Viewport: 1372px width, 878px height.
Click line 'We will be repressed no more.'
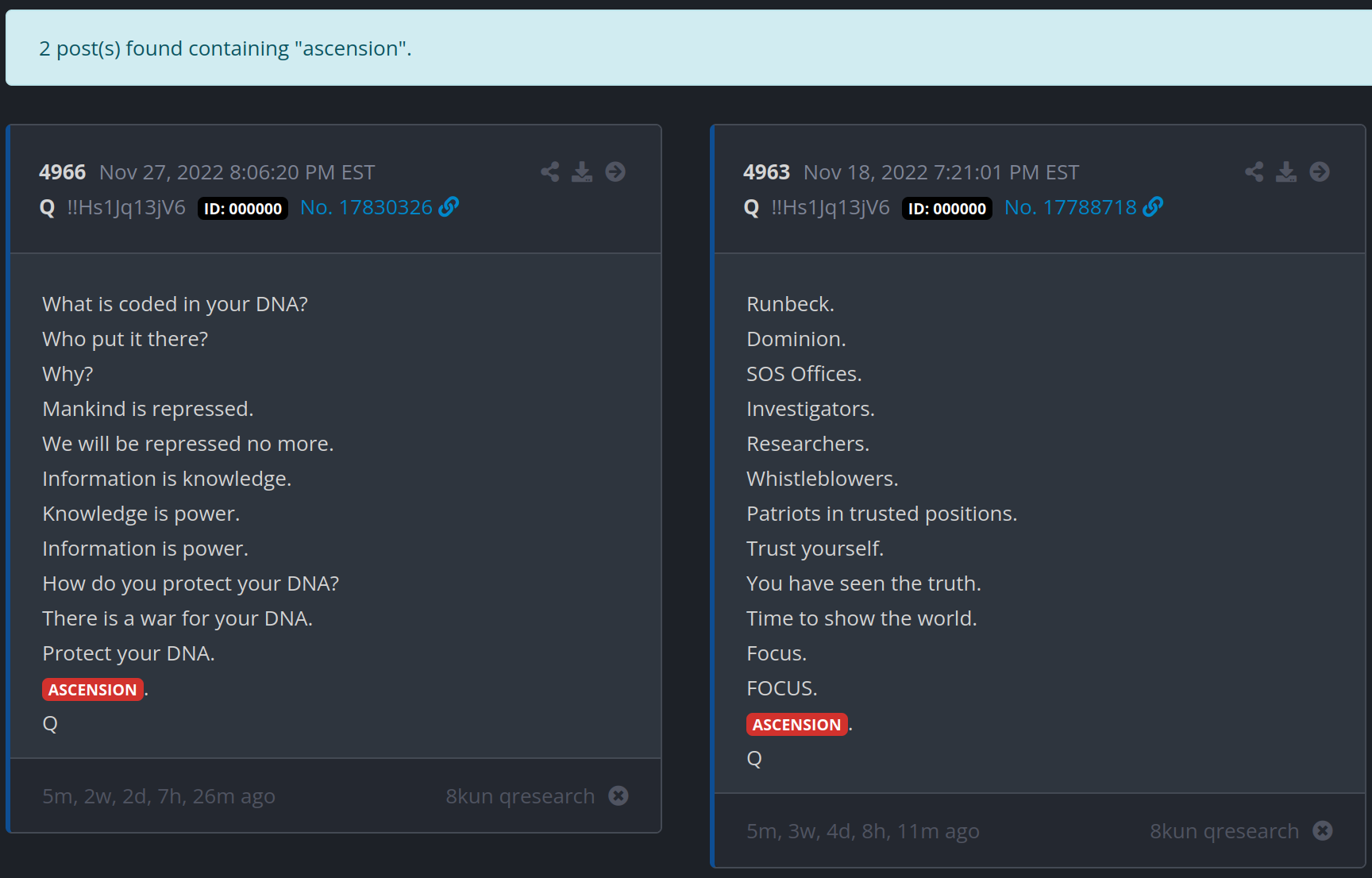[188, 444]
